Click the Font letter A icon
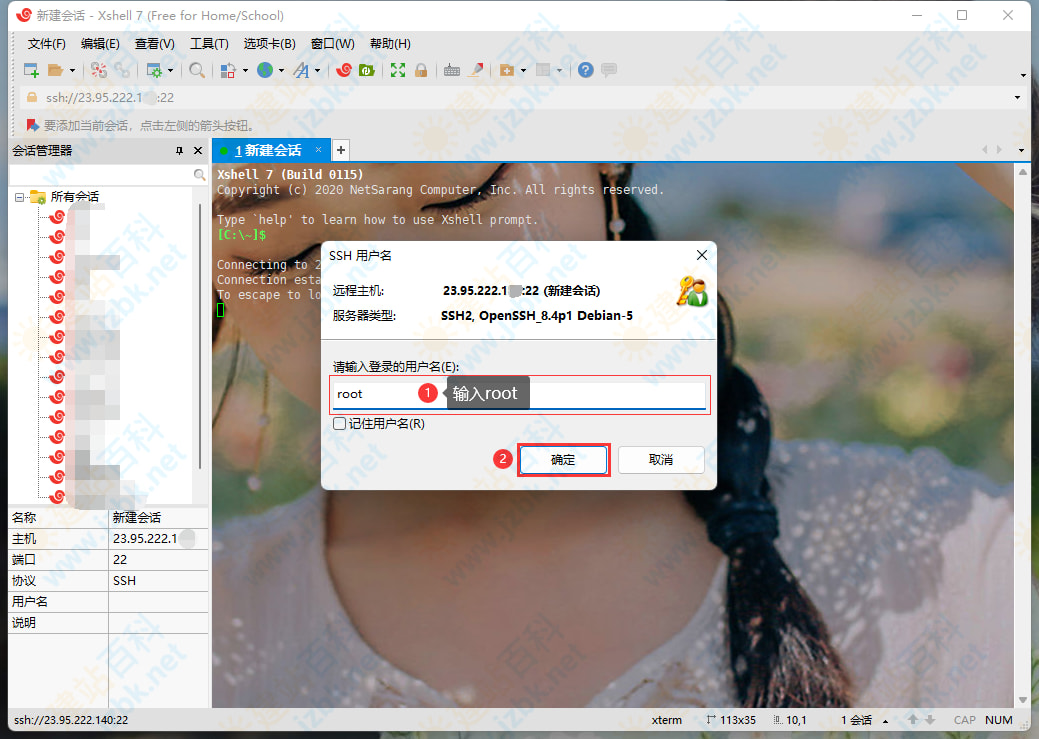Screen dimensions: 1039x739 301,70
